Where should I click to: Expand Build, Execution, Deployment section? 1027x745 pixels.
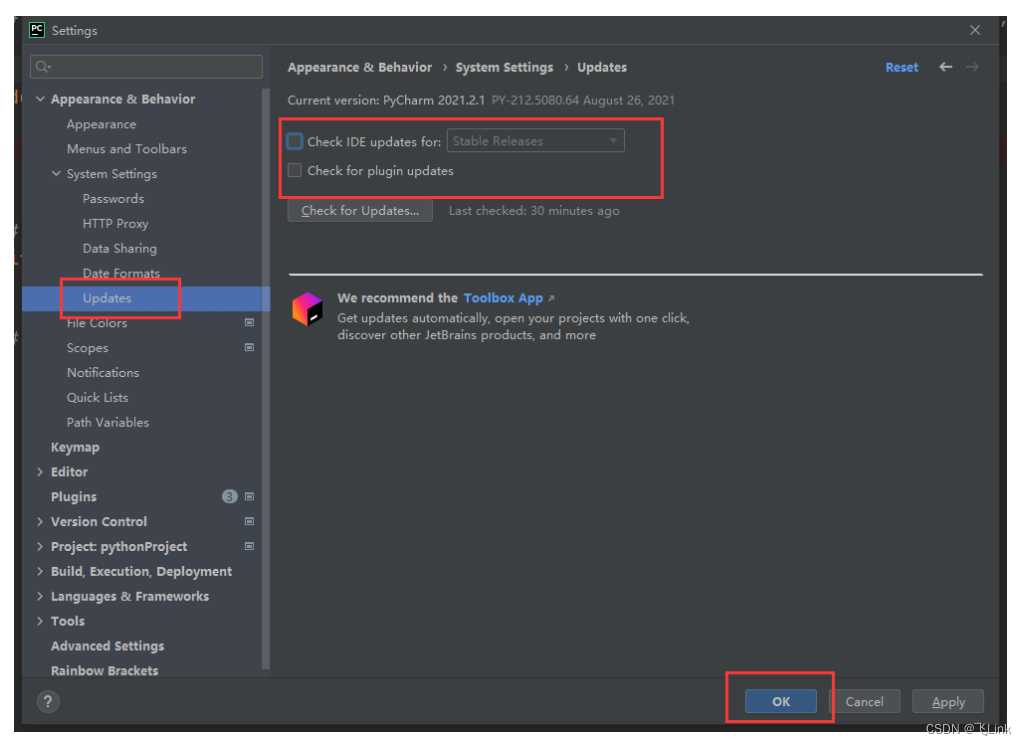click(40, 571)
